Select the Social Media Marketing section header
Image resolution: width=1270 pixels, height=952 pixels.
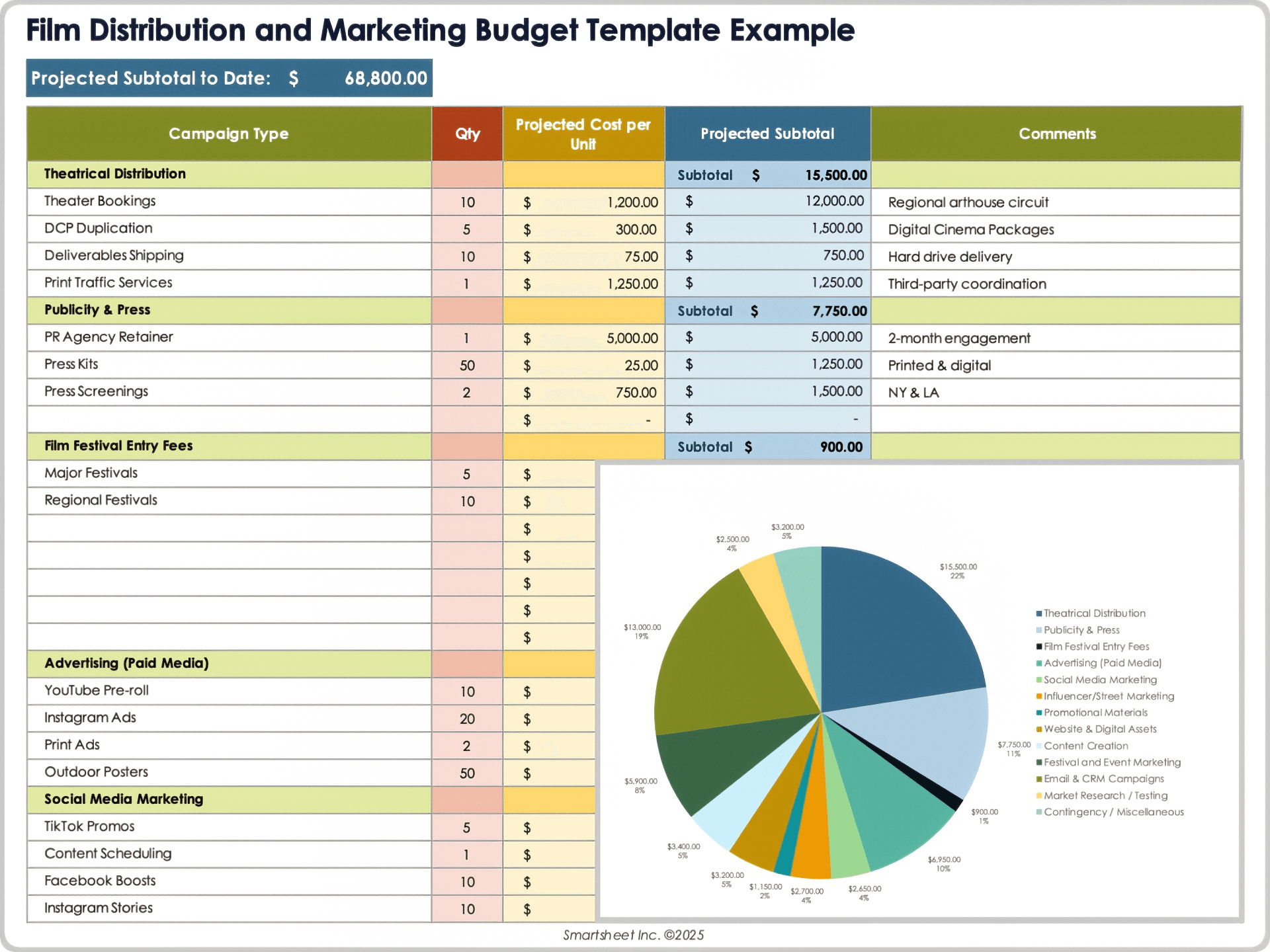124,799
